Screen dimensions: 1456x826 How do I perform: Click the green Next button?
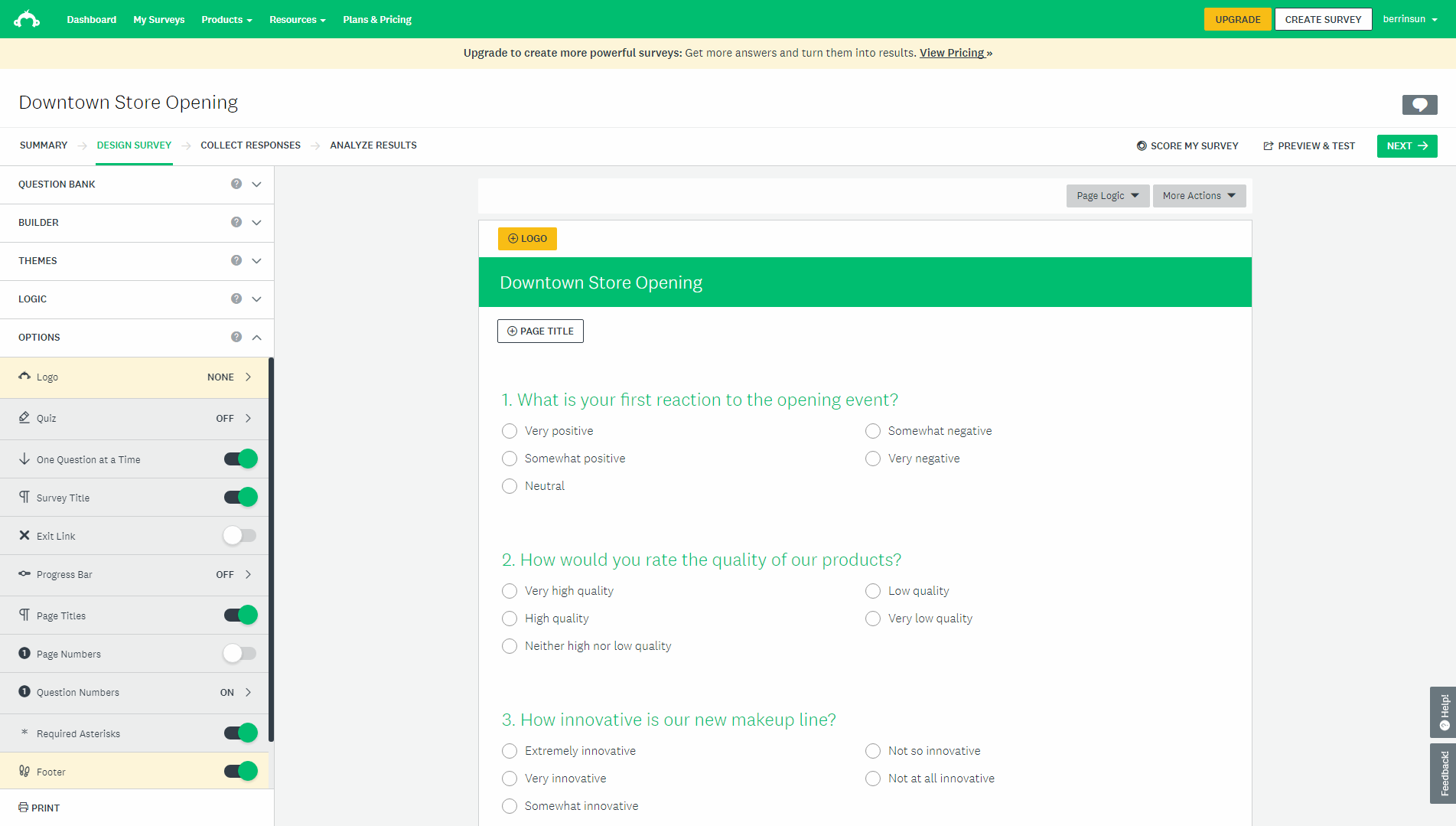point(1407,145)
